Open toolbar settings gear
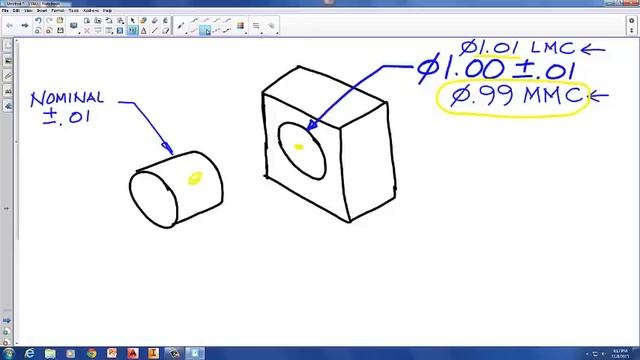This screenshot has height=360, width=640. 631,20
